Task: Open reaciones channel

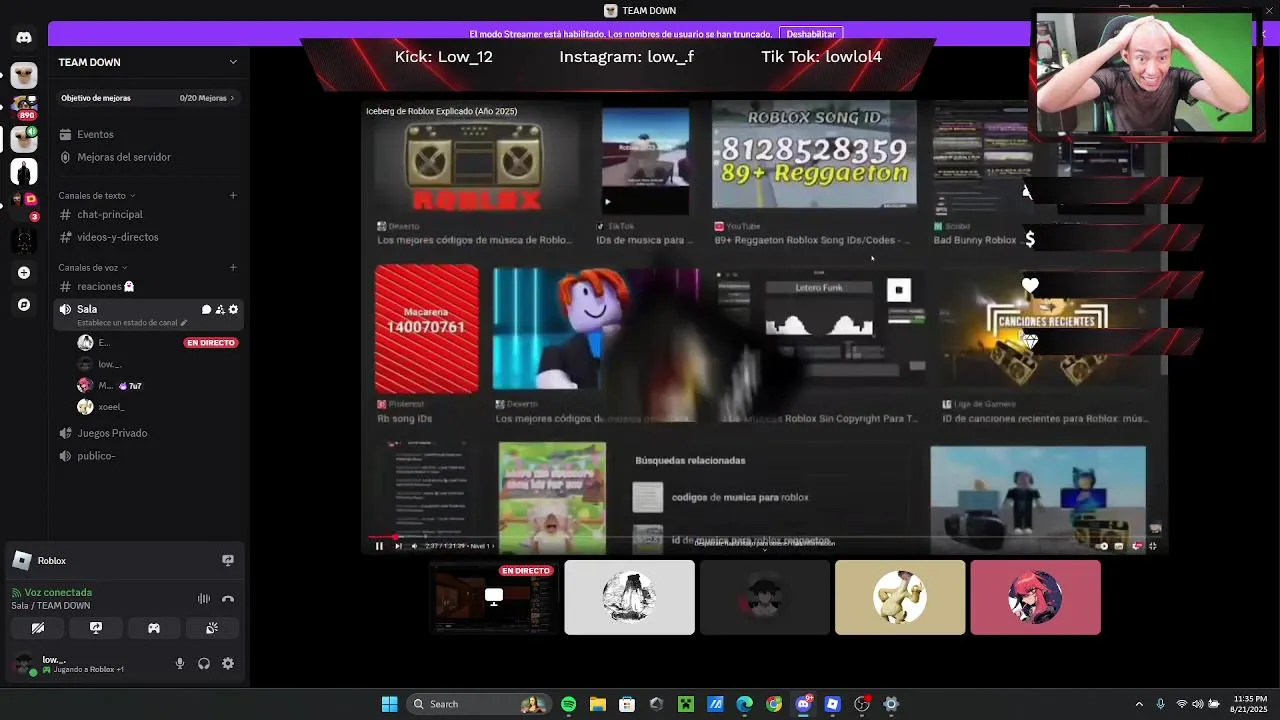Action: coord(150,286)
